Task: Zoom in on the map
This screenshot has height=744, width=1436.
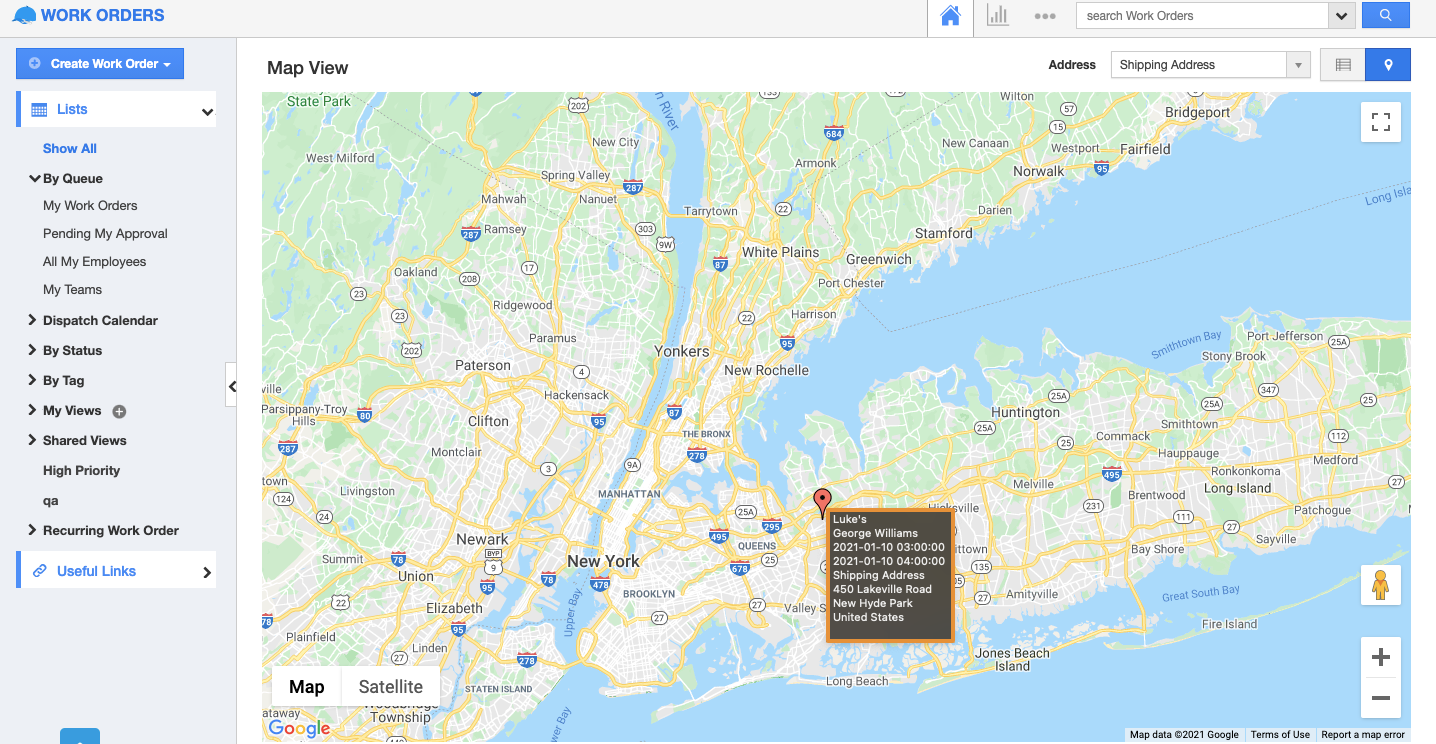Action: pyautogui.click(x=1381, y=657)
